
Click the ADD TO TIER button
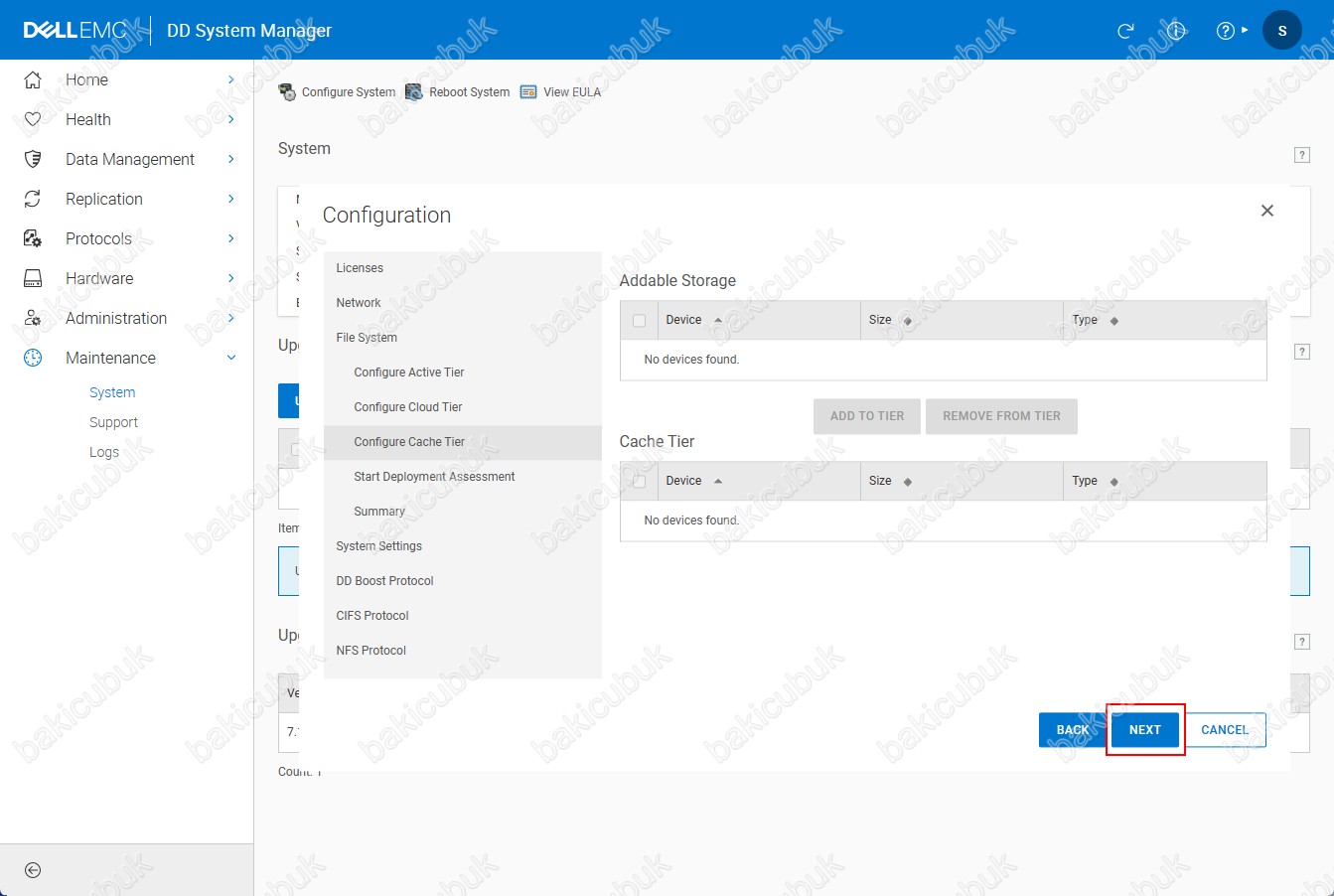(867, 416)
